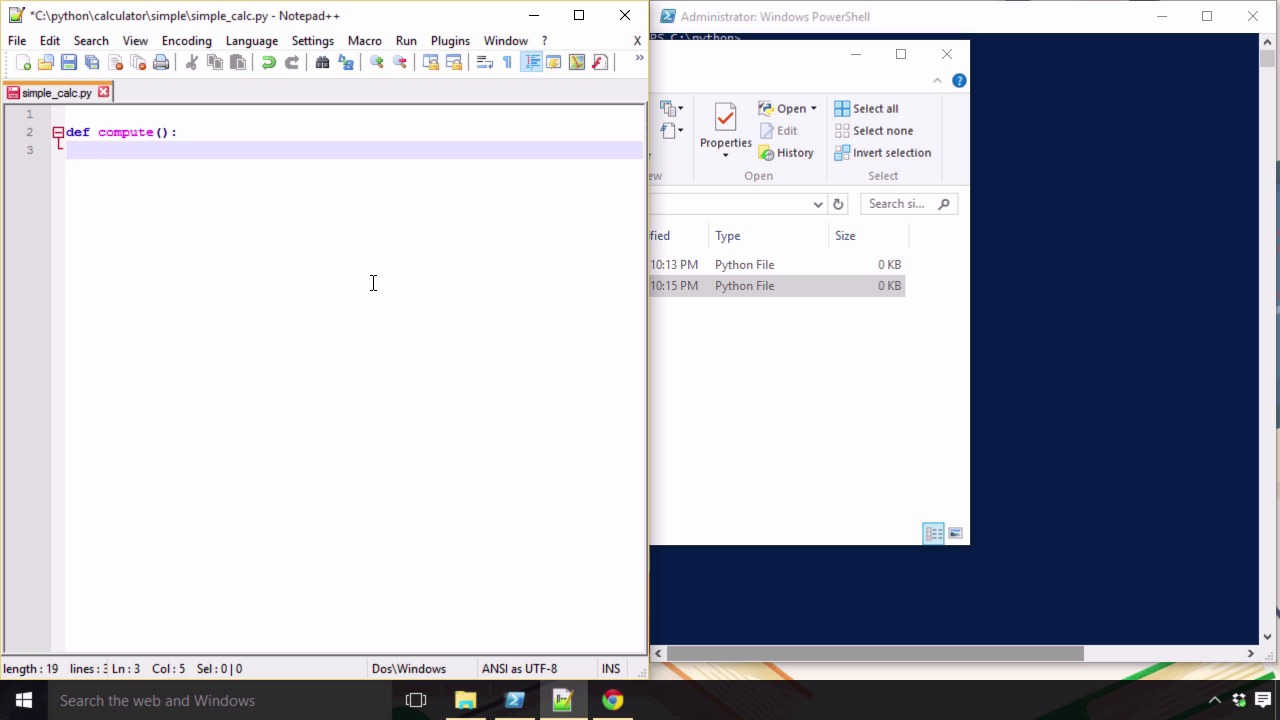The image size is (1280, 720).
Task: Toggle INS insert mode in status bar
Action: pyautogui.click(x=610, y=668)
